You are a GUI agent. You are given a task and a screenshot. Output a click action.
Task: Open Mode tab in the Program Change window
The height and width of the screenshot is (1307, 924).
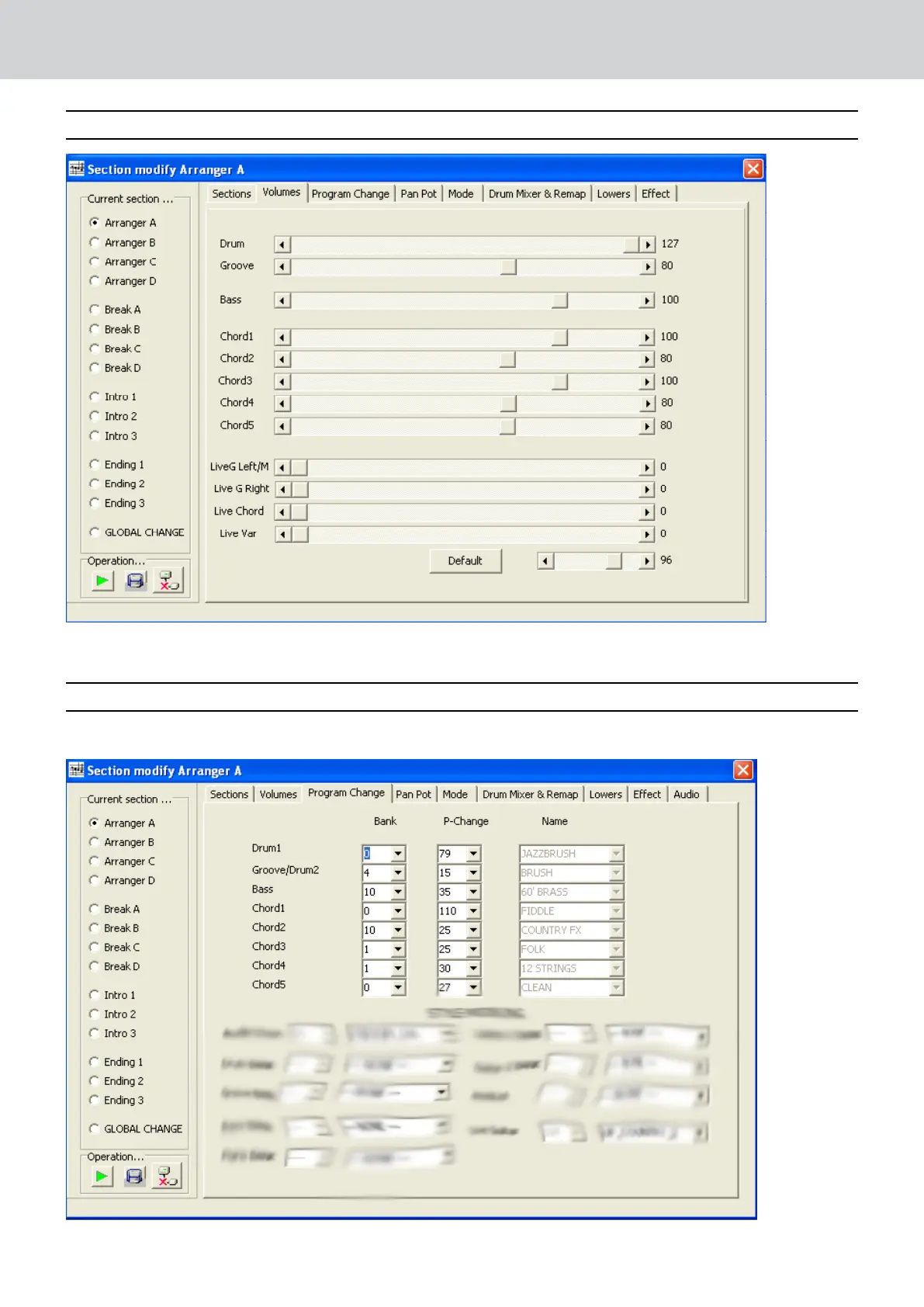pyautogui.click(x=455, y=795)
